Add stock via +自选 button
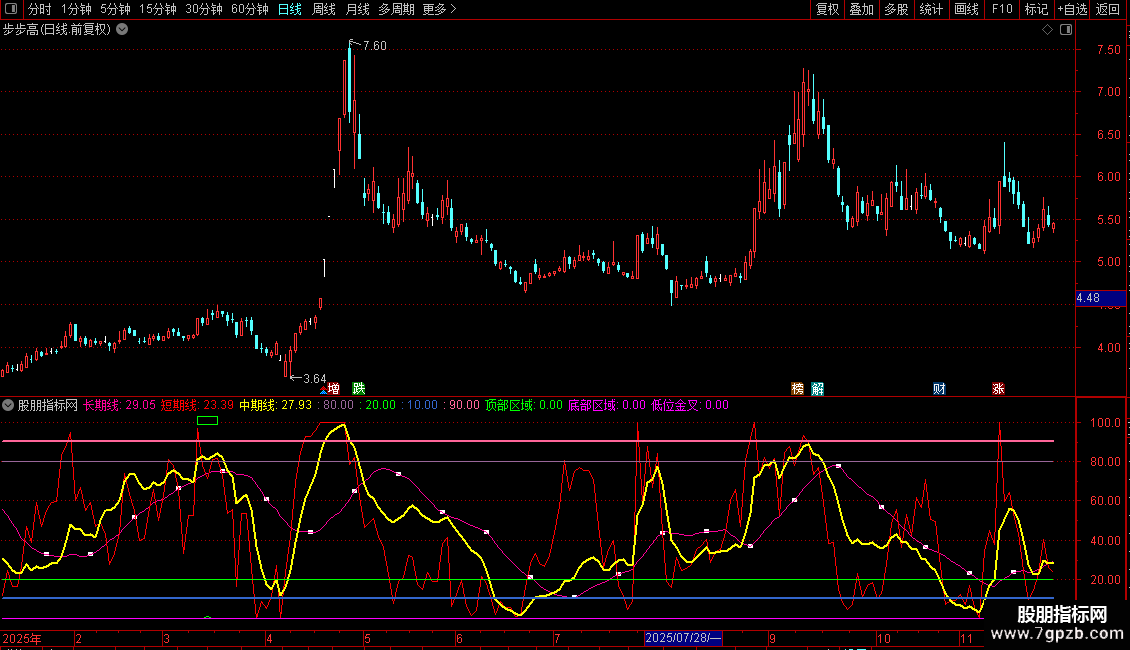 (1071, 9)
